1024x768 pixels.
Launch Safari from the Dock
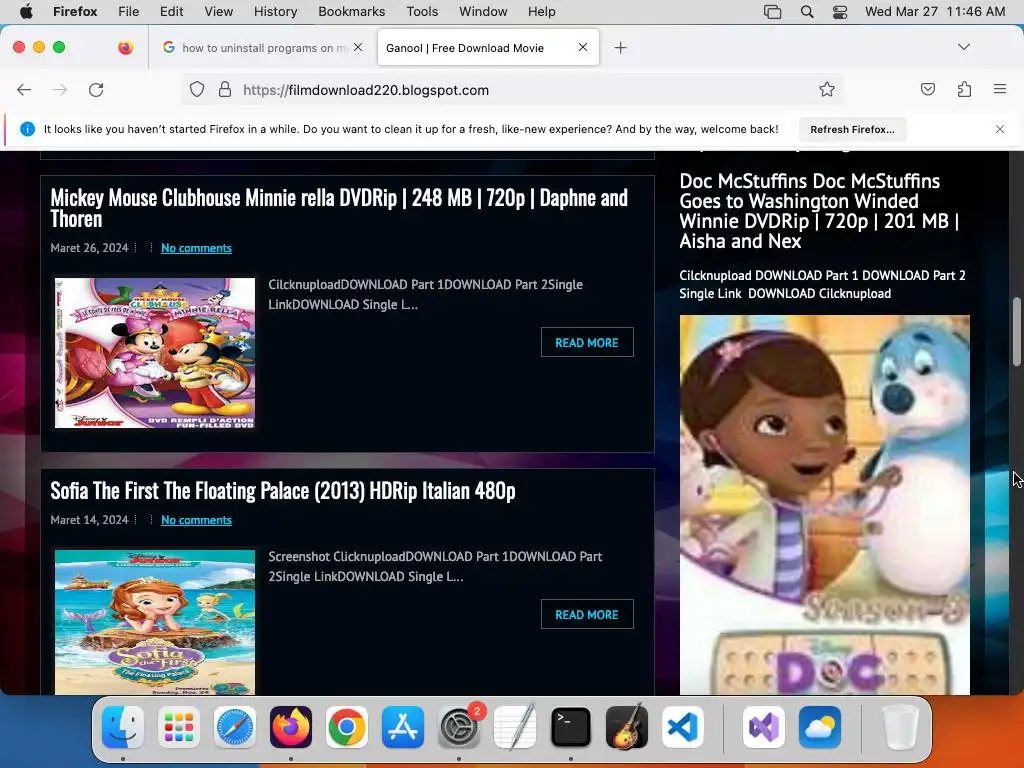coord(234,727)
